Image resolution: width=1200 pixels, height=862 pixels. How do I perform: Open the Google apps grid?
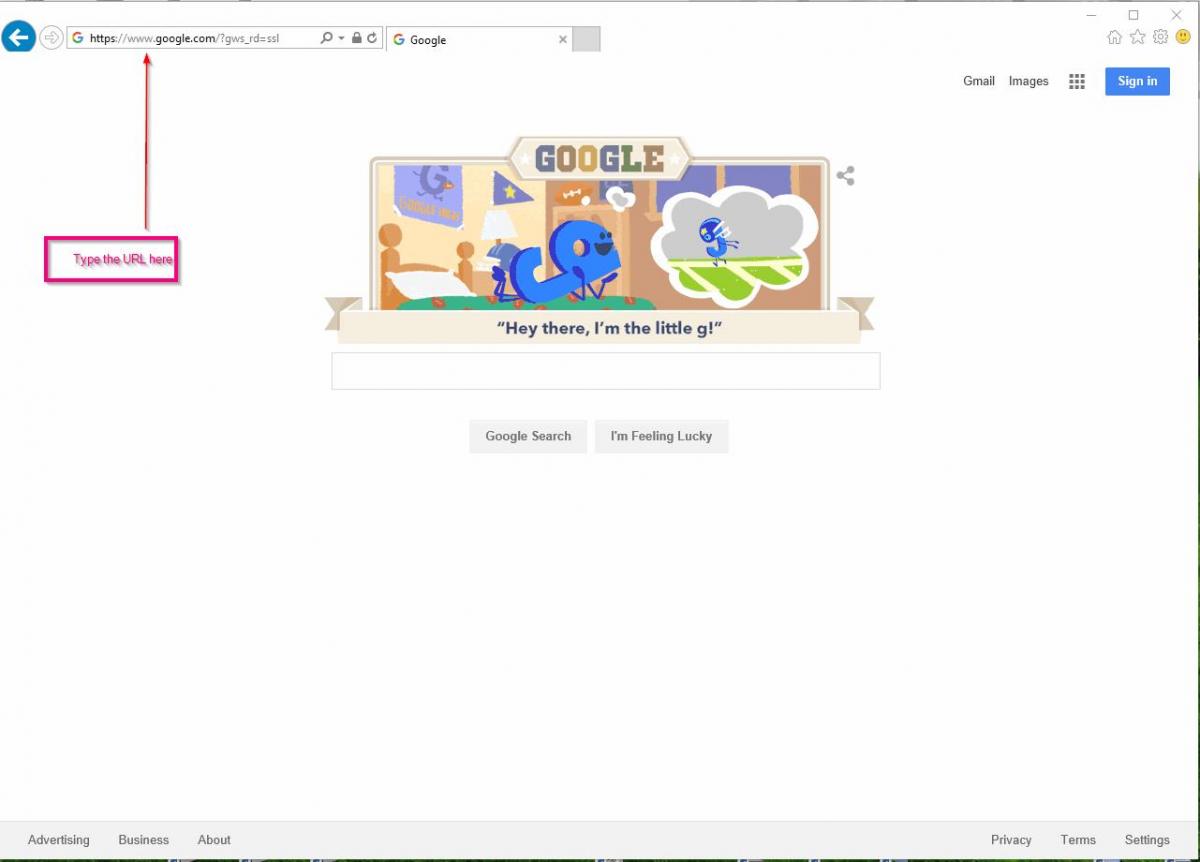[x=1077, y=82]
